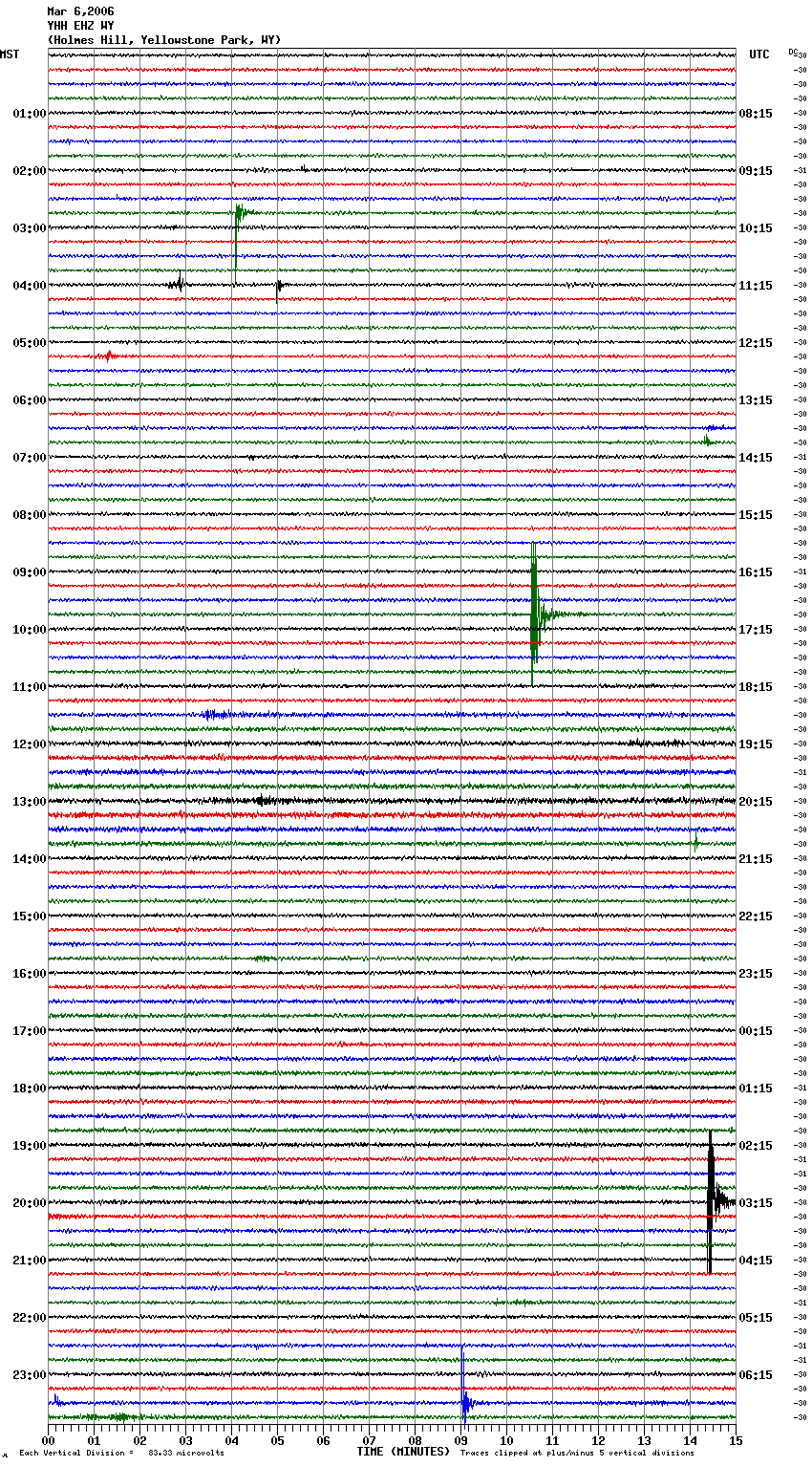Click the 14:15 UTC row label
This screenshot has height=1466, width=812.
[756, 458]
